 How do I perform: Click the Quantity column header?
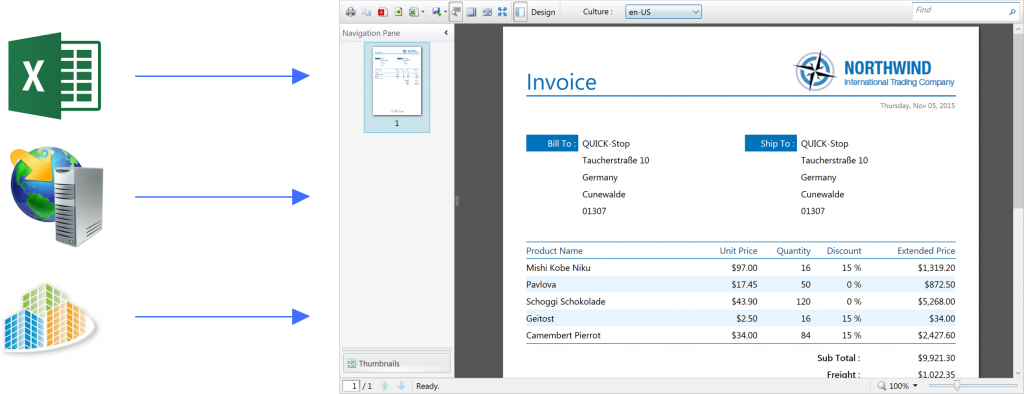pyautogui.click(x=793, y=251)
